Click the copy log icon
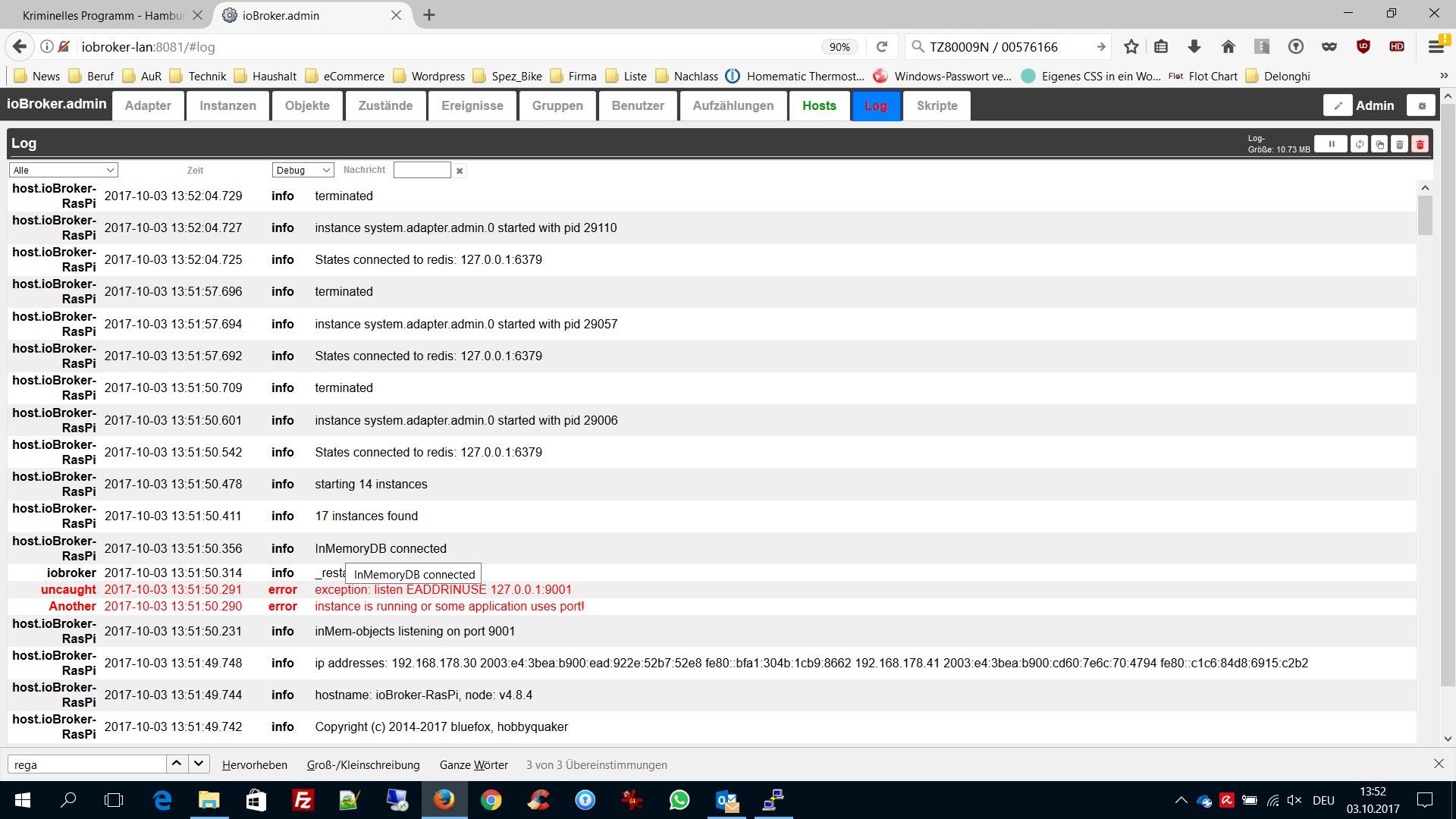This screenshot has height=819, width=1456. [1379, 144]
